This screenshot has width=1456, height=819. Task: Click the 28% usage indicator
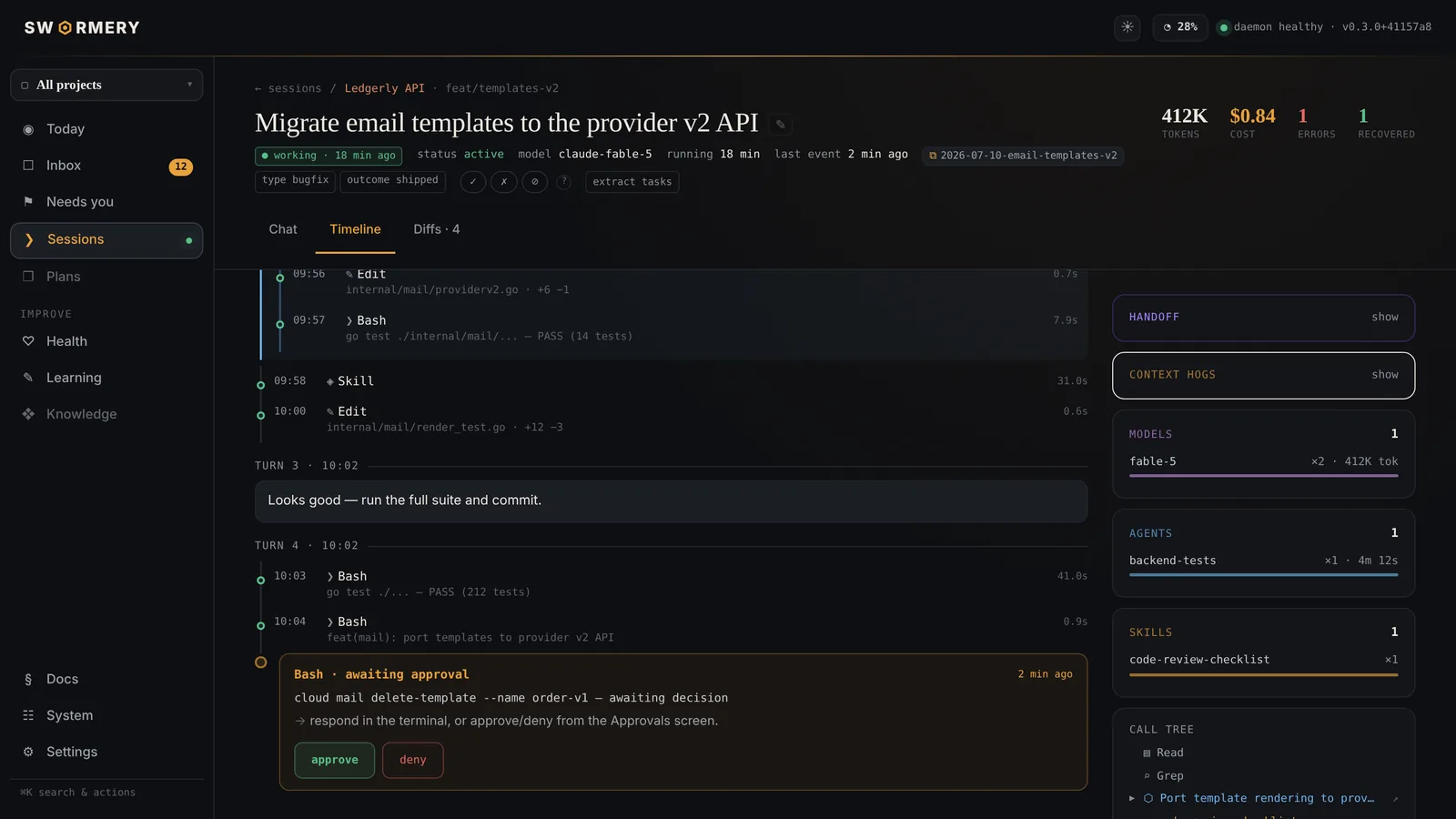pyautogui.click(x=1180, y=27)
